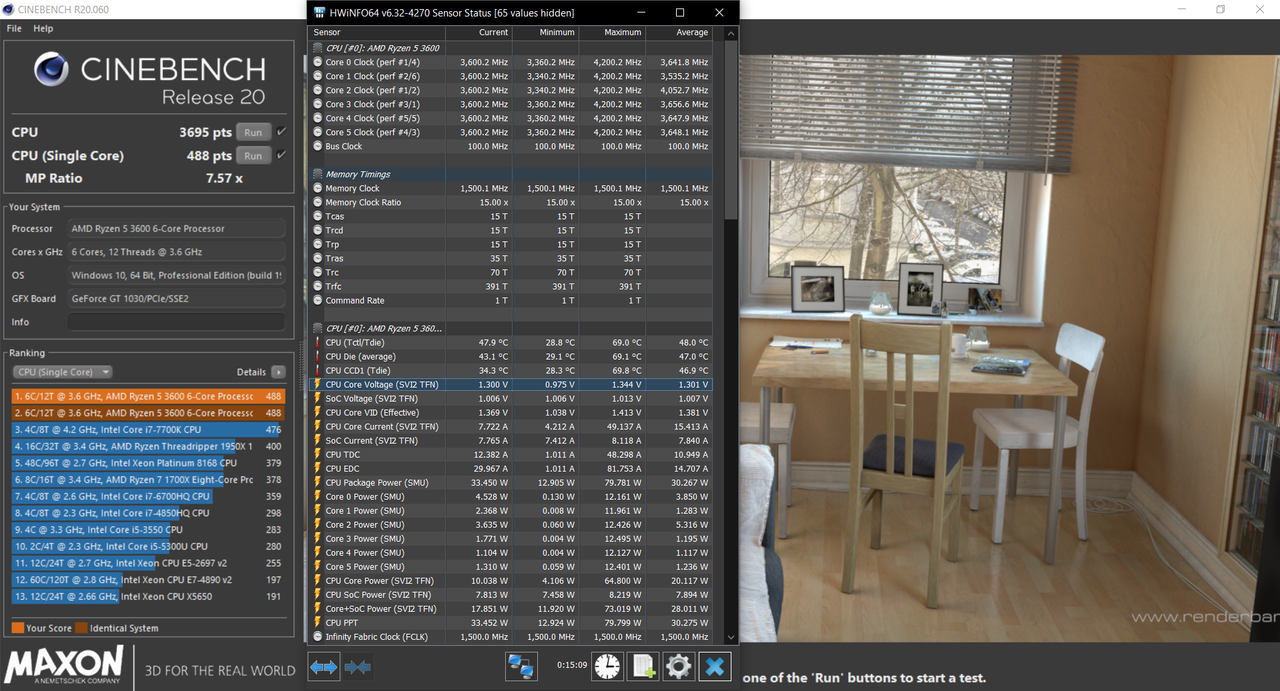Screen dimensions: 1280x691
Task: Select ranking row 'Intel Core i7-7700K CPU'
Action: (148, 429)
